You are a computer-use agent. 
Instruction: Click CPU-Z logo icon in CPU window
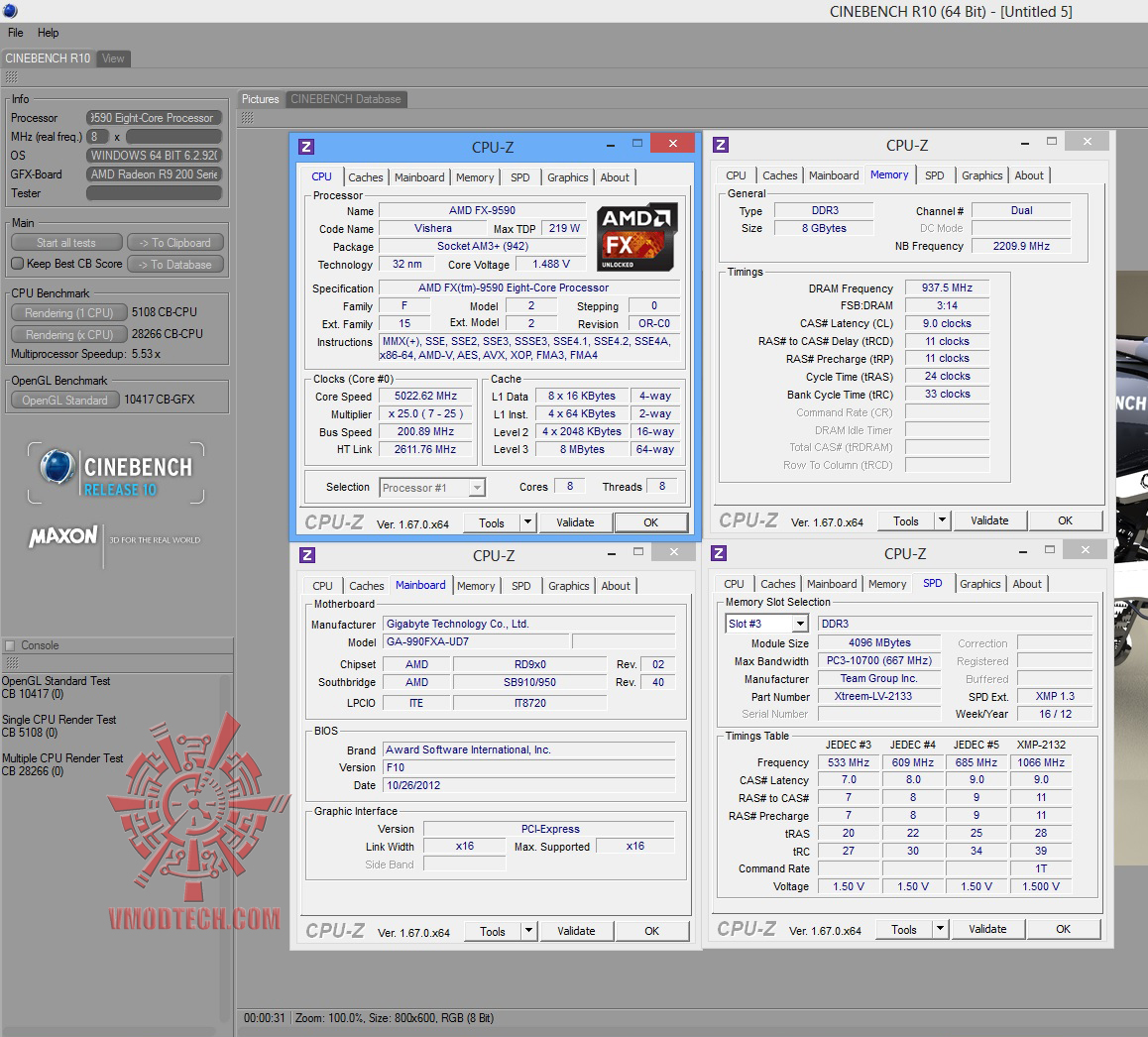[306, 147]
